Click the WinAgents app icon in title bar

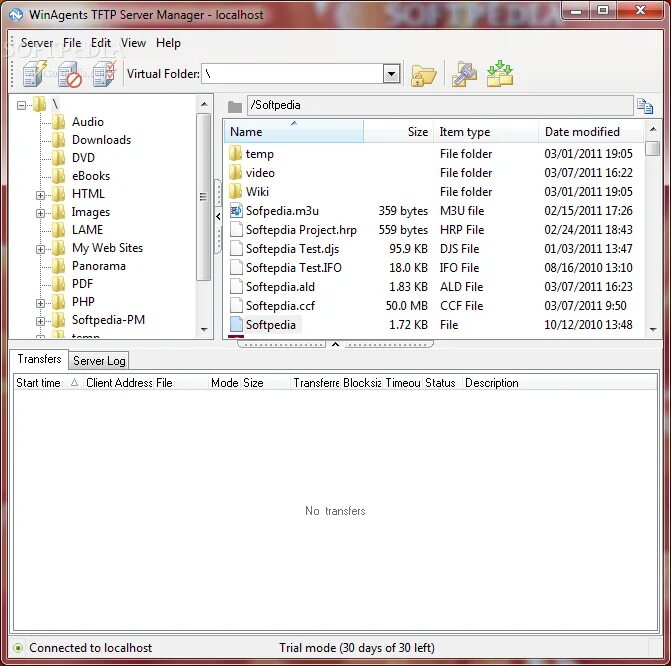(x=16, y=14)
